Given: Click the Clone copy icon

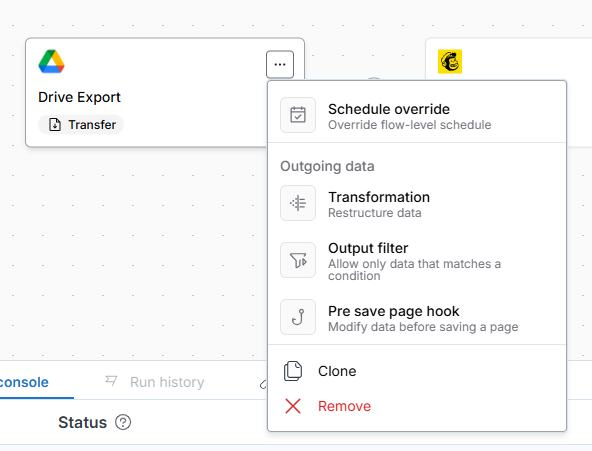Looking at the screenshot, I should [x=293, y=371].
